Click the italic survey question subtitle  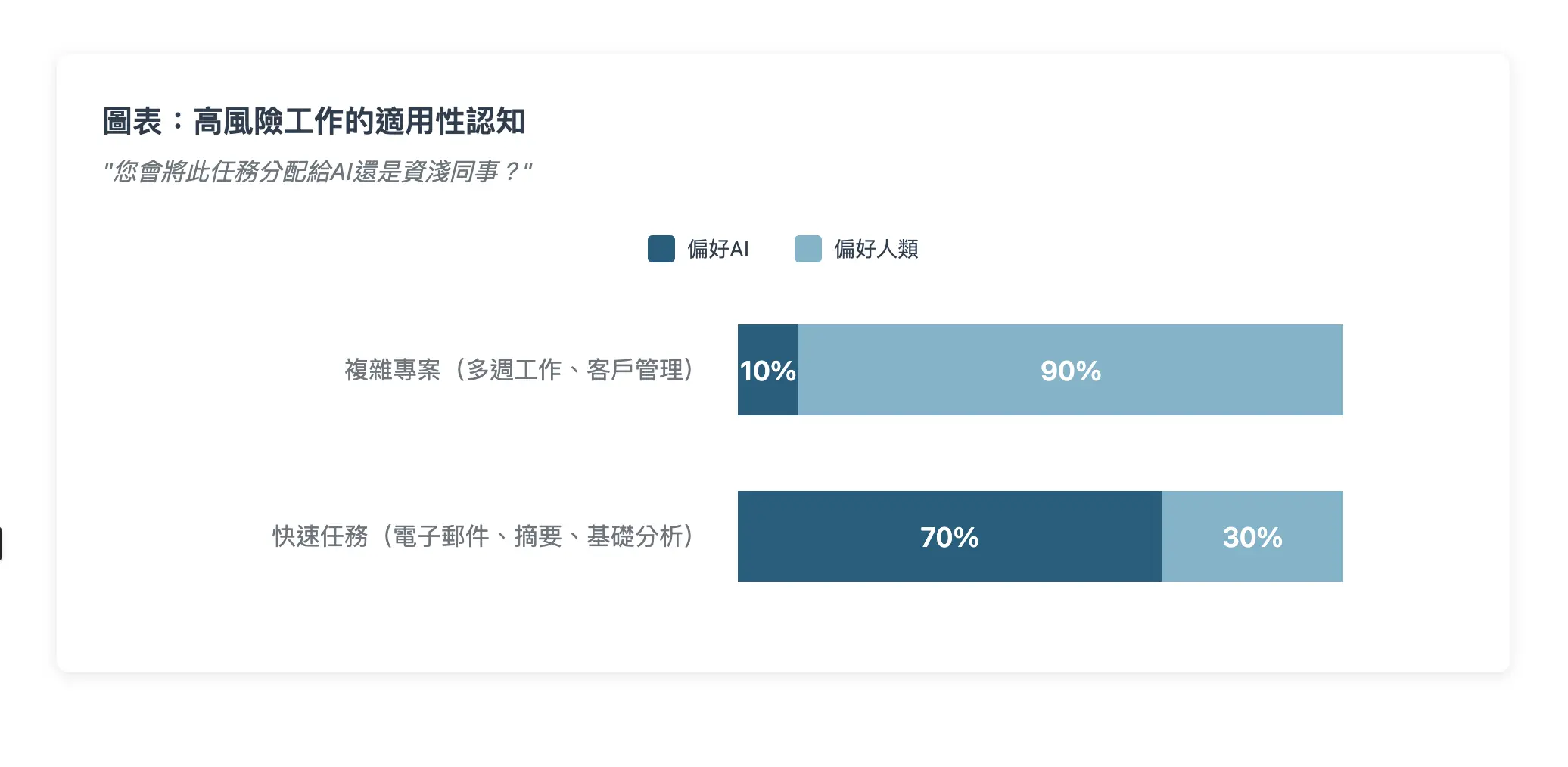tap(317, 172)
